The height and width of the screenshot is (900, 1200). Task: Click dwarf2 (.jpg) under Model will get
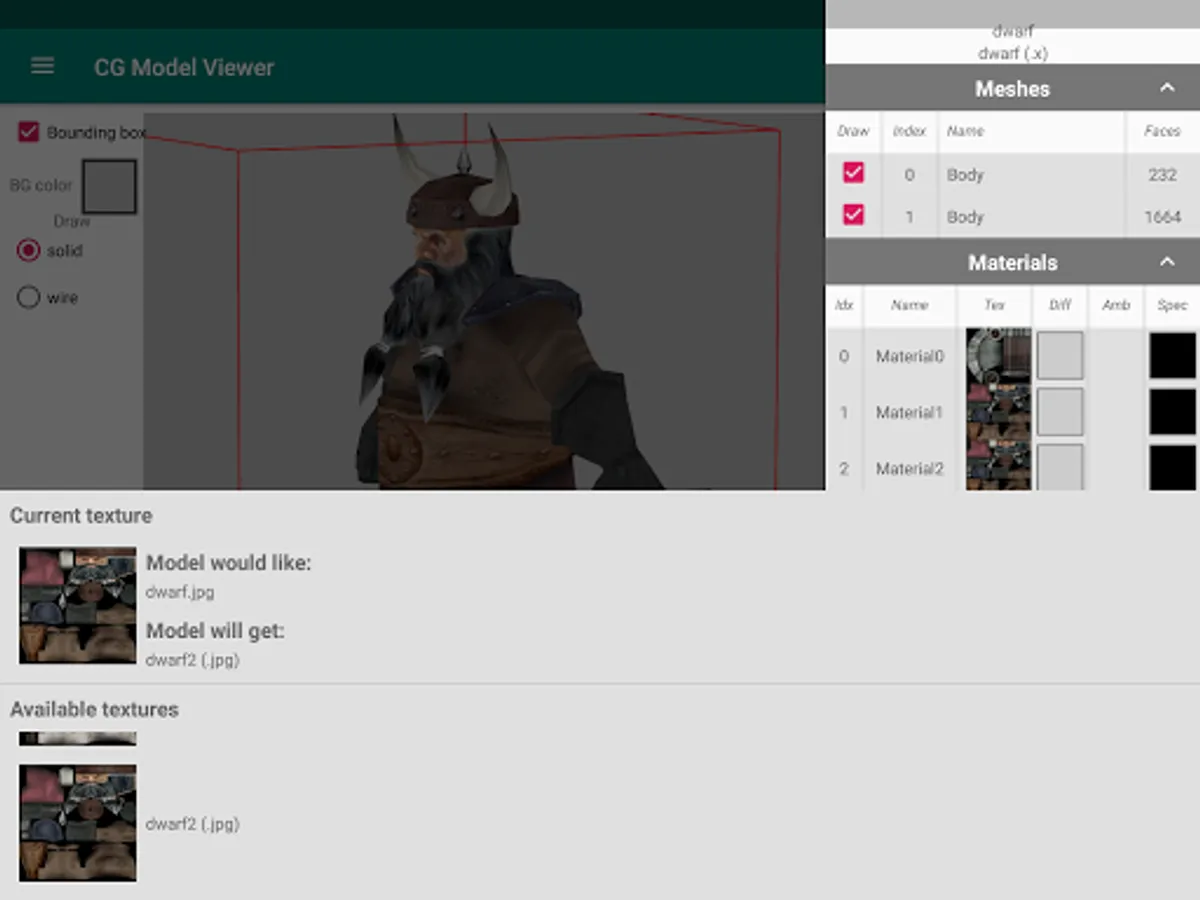tap(193, 660)
